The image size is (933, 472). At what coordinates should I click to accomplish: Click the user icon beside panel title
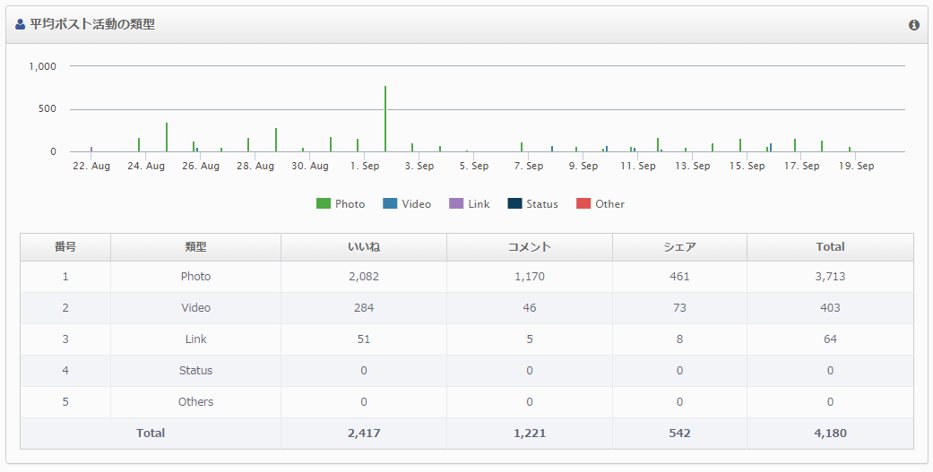coord(20,25)
